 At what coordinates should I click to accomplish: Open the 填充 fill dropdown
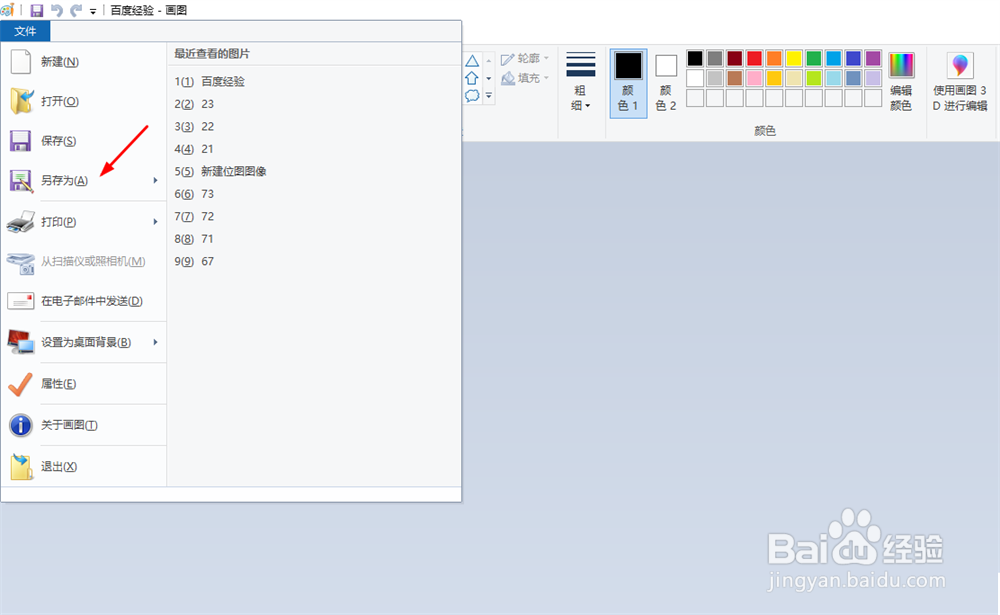pyautogui.click(x=525, y=78)
